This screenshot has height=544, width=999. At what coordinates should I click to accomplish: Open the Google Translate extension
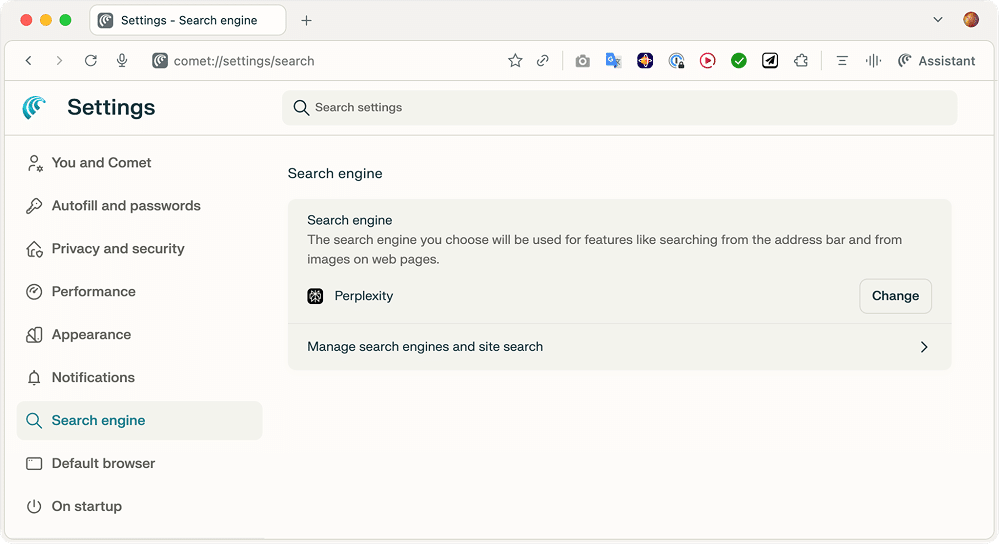pyautogui.click(x=614, y=61)
